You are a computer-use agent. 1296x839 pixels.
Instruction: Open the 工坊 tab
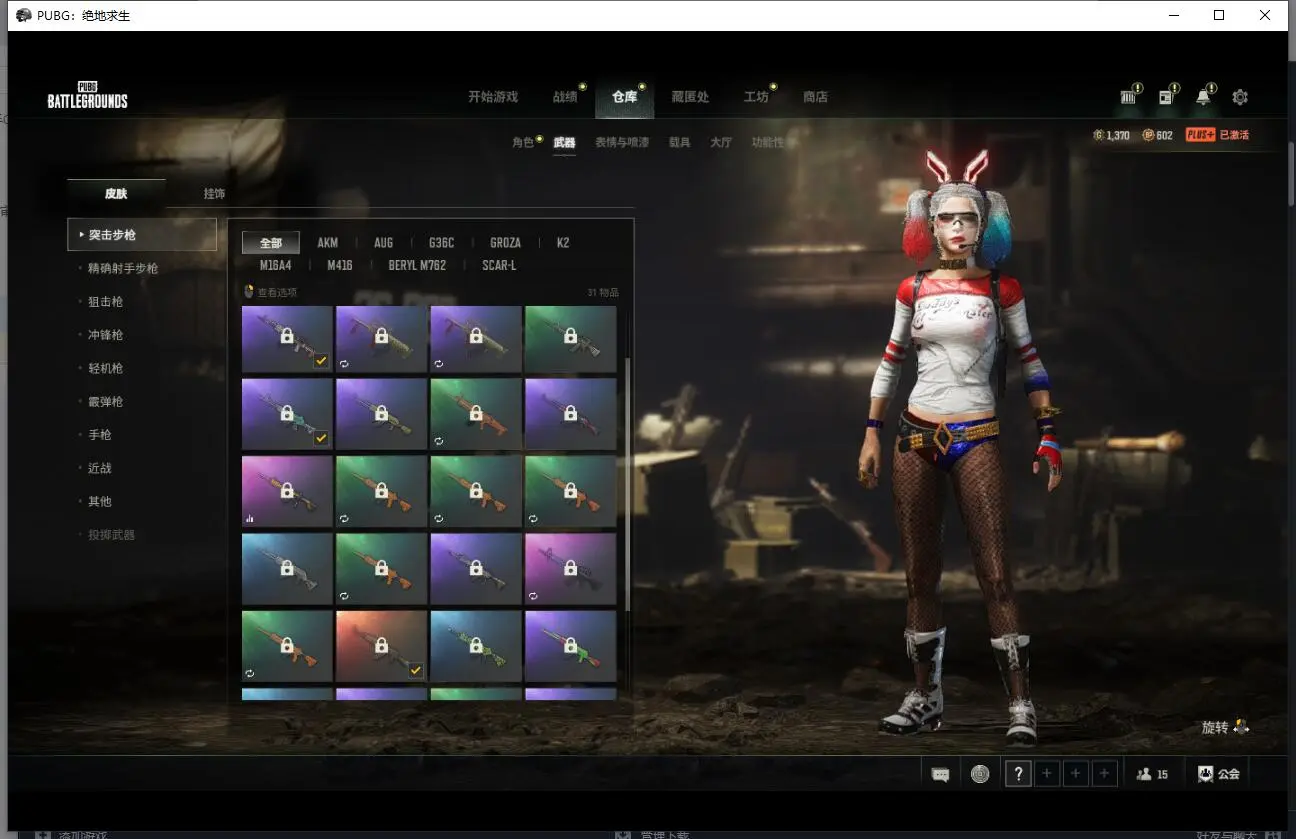[756, 97]
